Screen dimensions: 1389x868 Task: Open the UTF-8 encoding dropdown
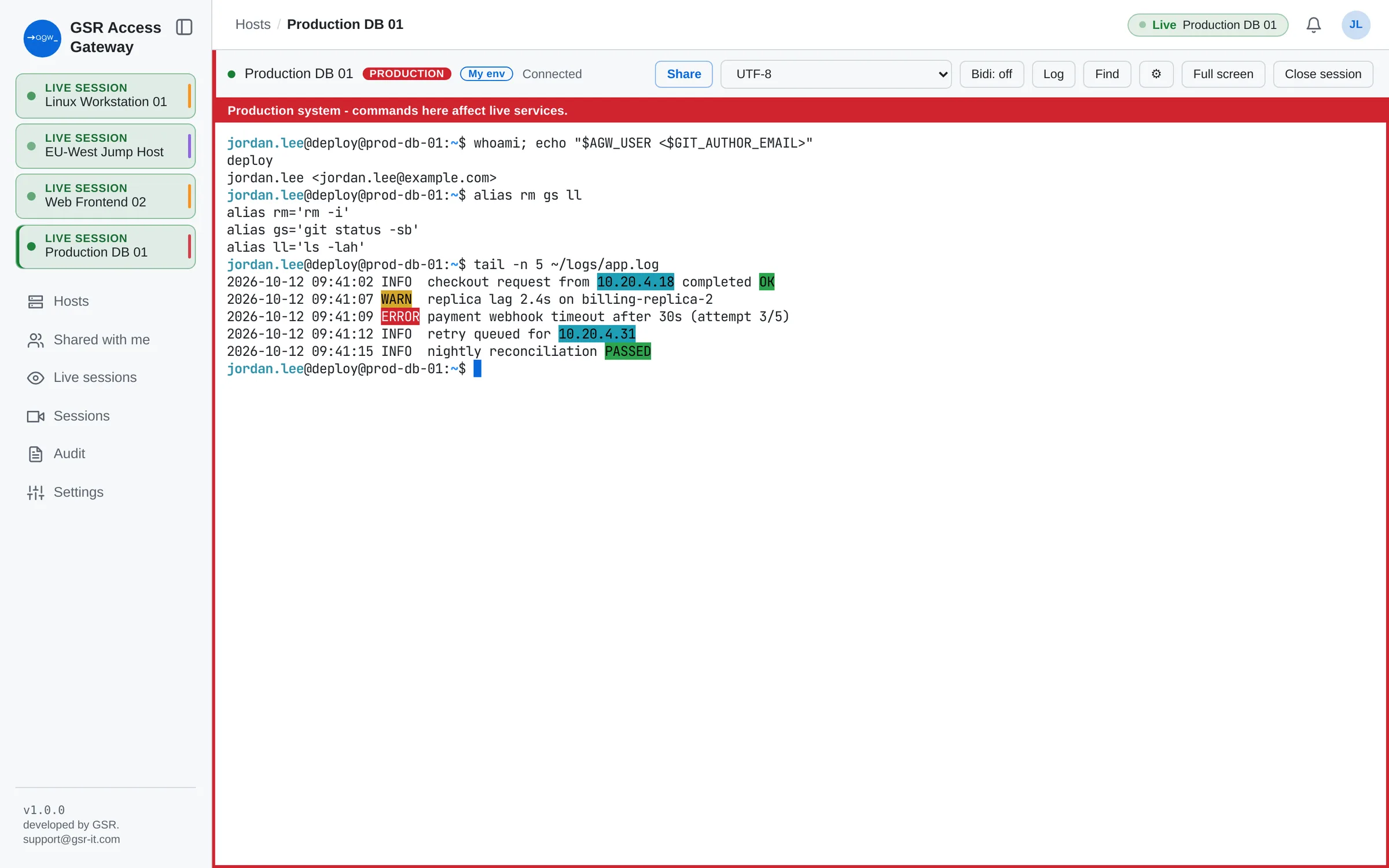pos(836,74)
